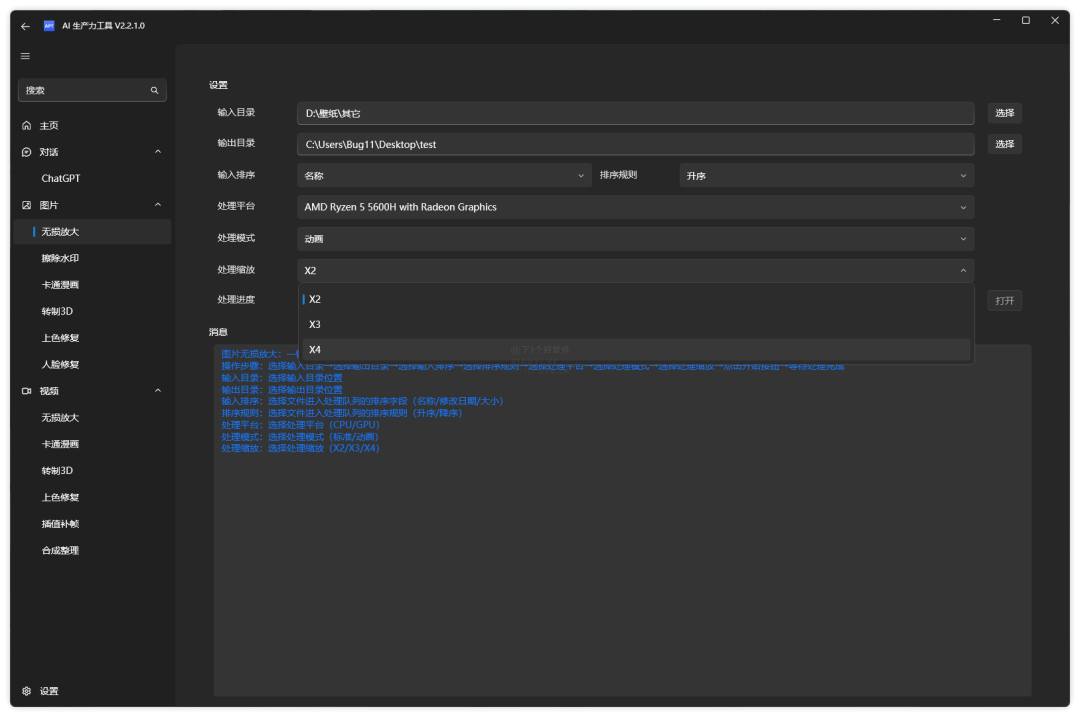The width and height of the screenshot is (1080, 717).
Task: Click the 主页 house icon
Action: pos(26,125)
